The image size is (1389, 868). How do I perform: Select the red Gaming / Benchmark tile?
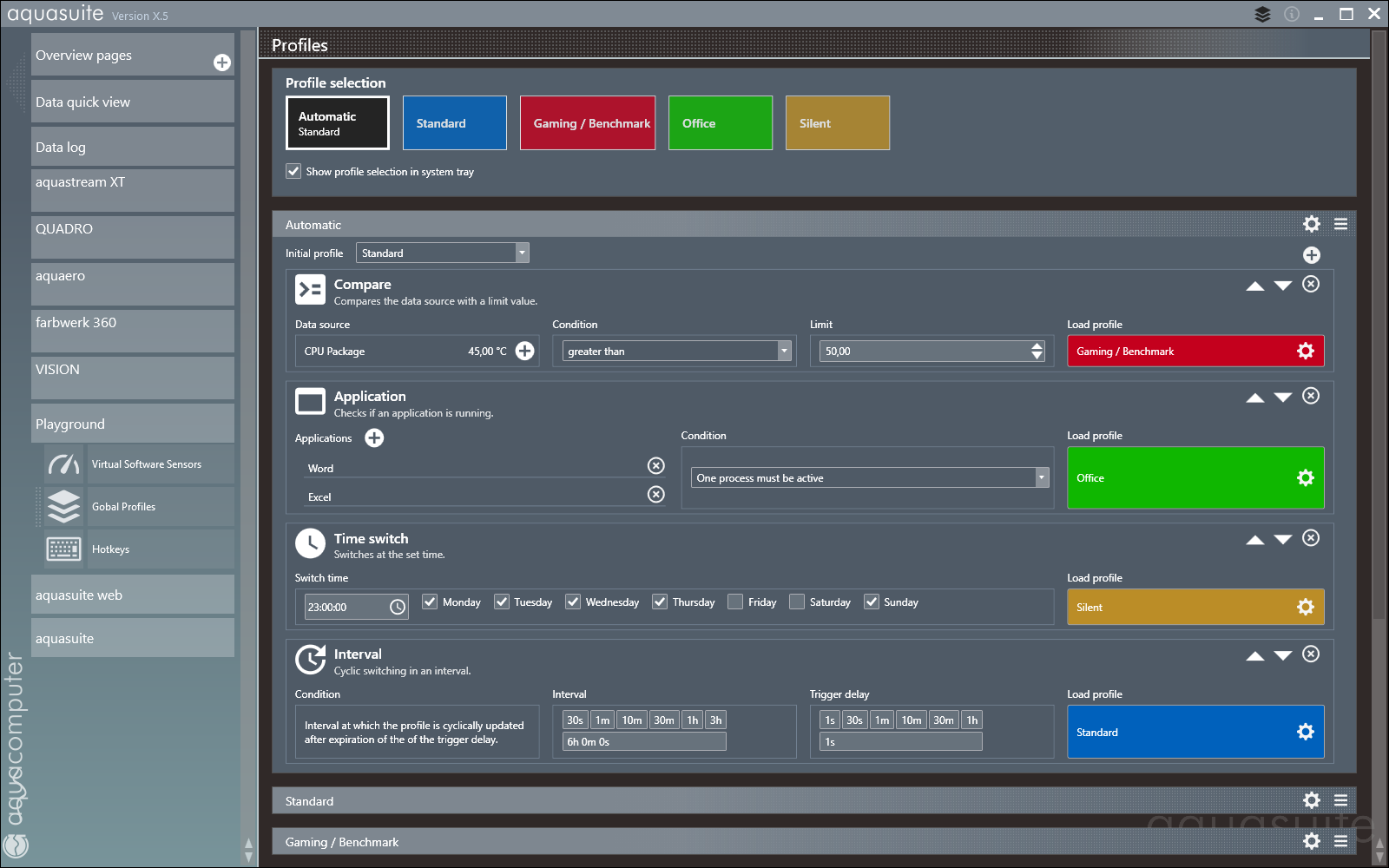click(588, 122)
